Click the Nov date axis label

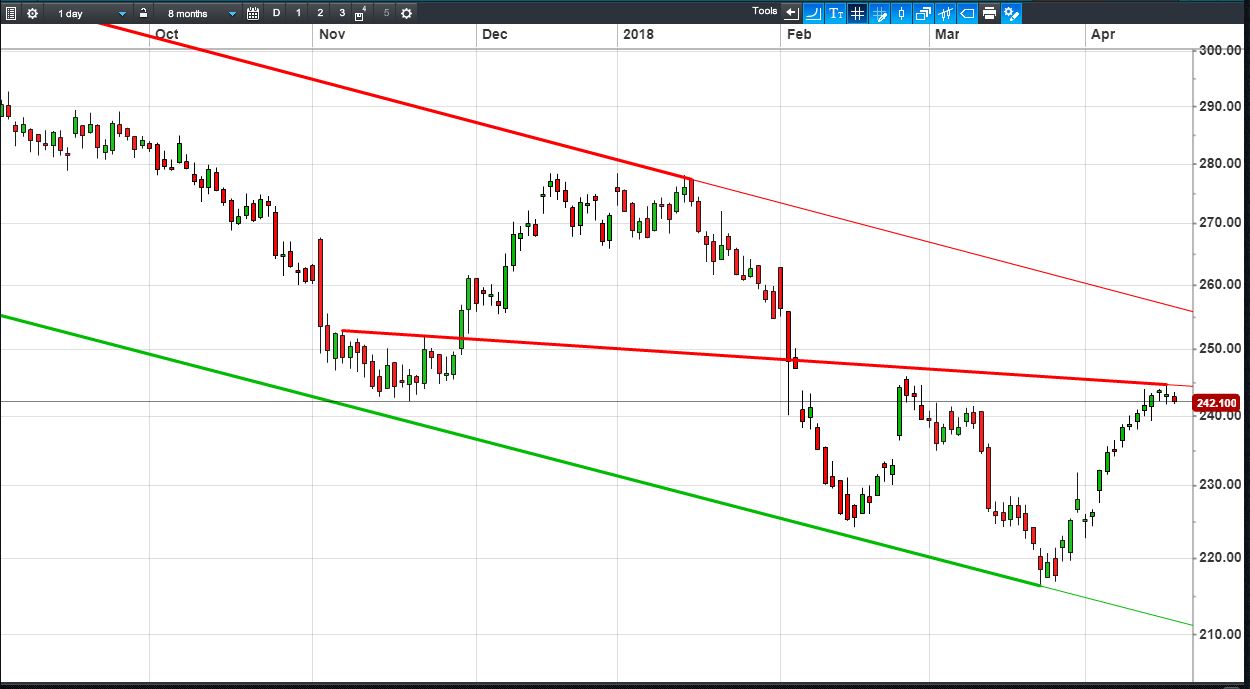pos(332,34)
